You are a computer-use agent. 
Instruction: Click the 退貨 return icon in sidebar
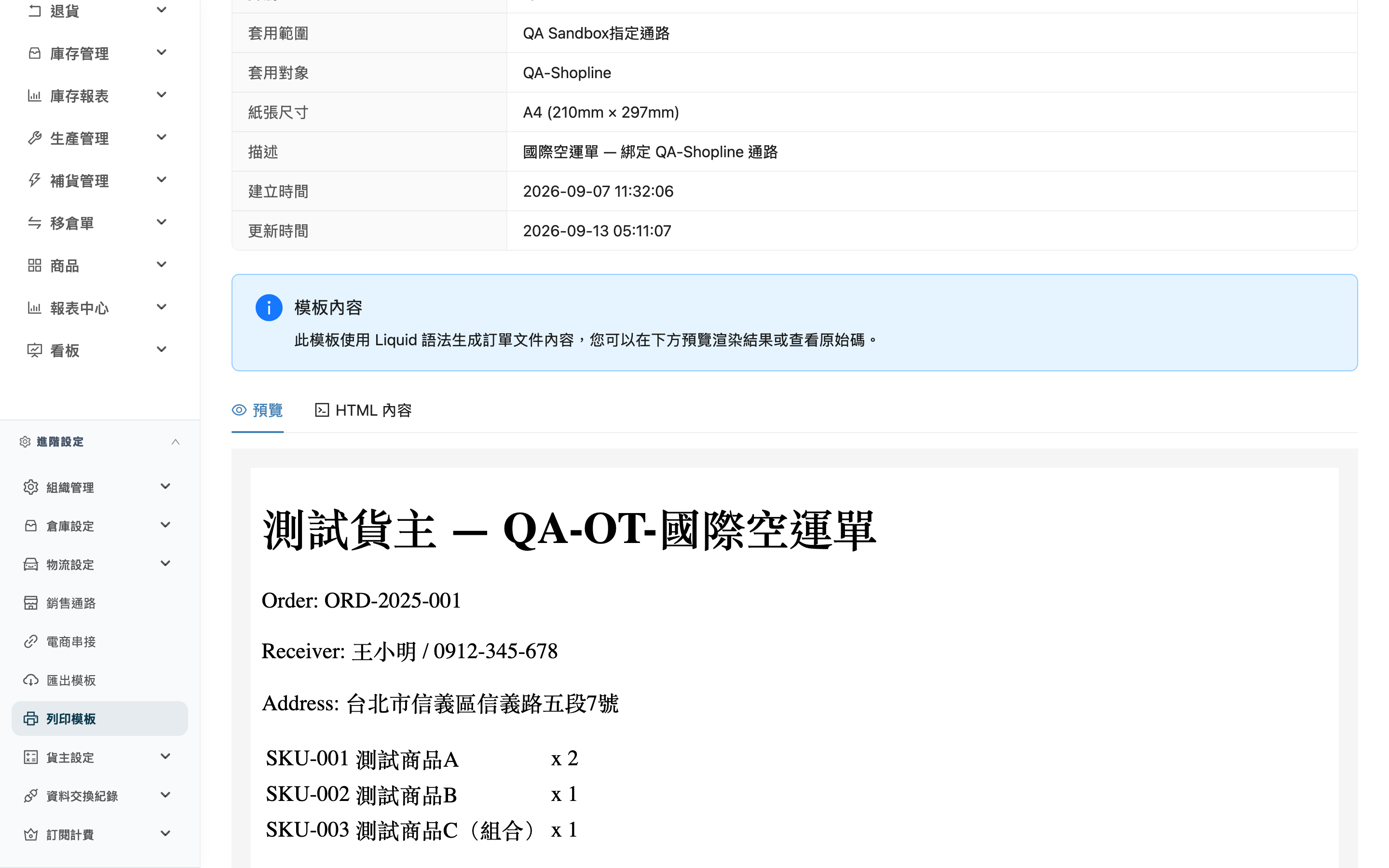[34, 11]
